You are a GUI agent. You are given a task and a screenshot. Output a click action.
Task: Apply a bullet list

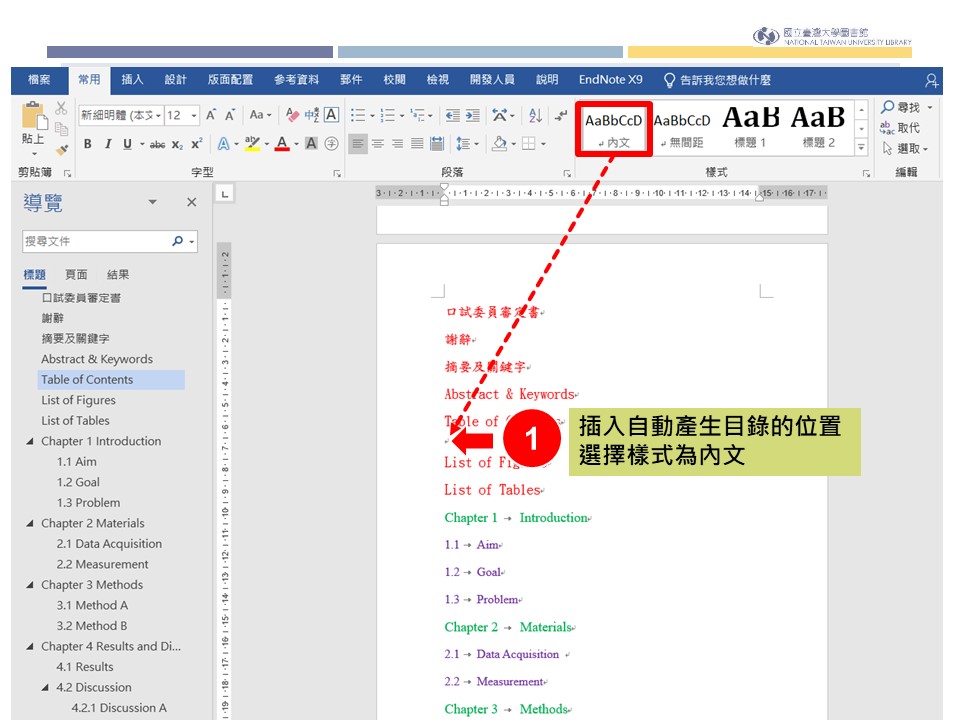click(358, 115)
